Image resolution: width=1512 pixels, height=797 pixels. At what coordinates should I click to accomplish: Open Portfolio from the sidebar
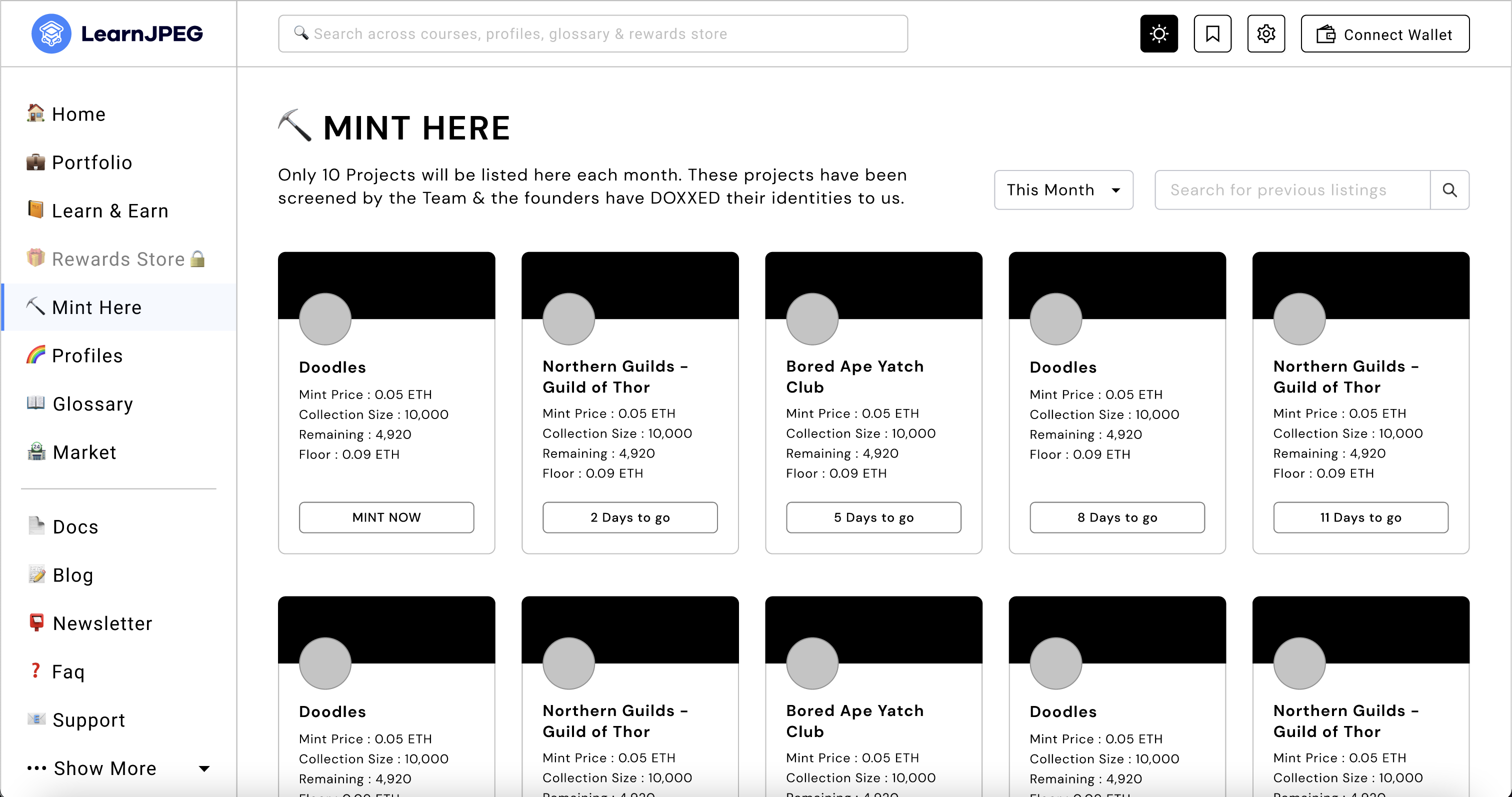tap(118, 162)
